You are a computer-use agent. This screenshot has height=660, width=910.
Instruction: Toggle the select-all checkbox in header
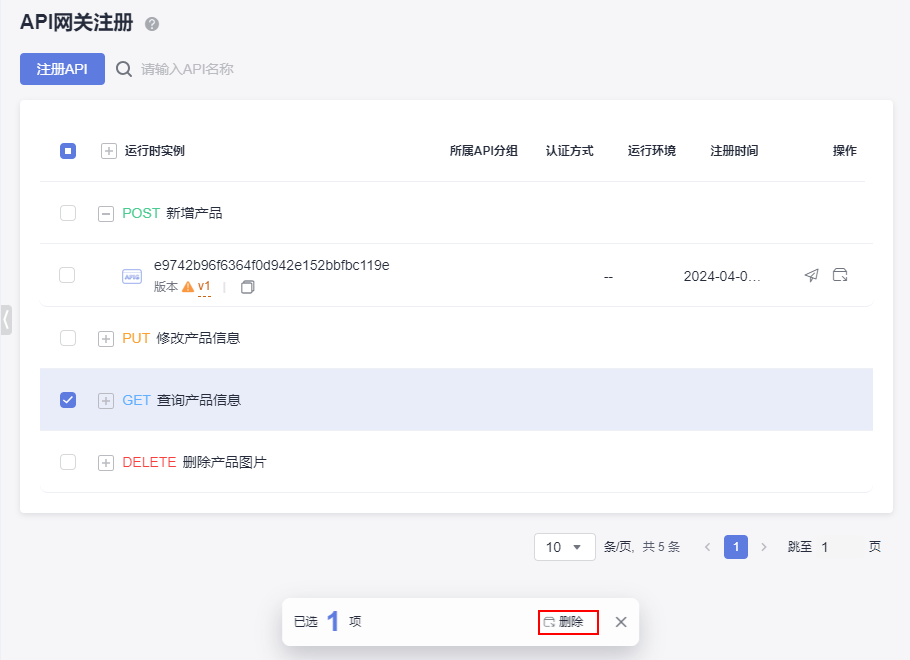(x=68, y=151)
